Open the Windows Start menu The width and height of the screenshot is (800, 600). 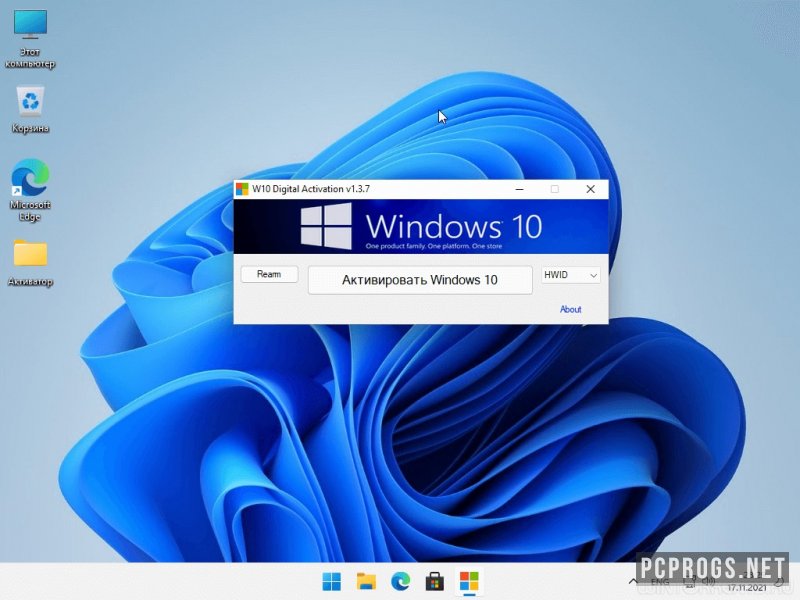click(332, 581)
